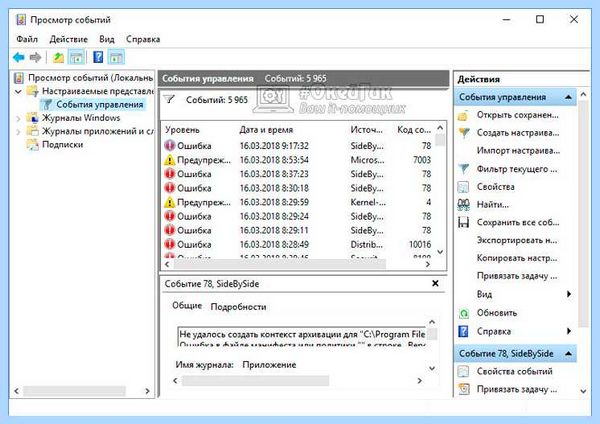Click the event list right scroll arrow
Screen dimensions: 600x424
pyautogui.click(x=428, y=264)
